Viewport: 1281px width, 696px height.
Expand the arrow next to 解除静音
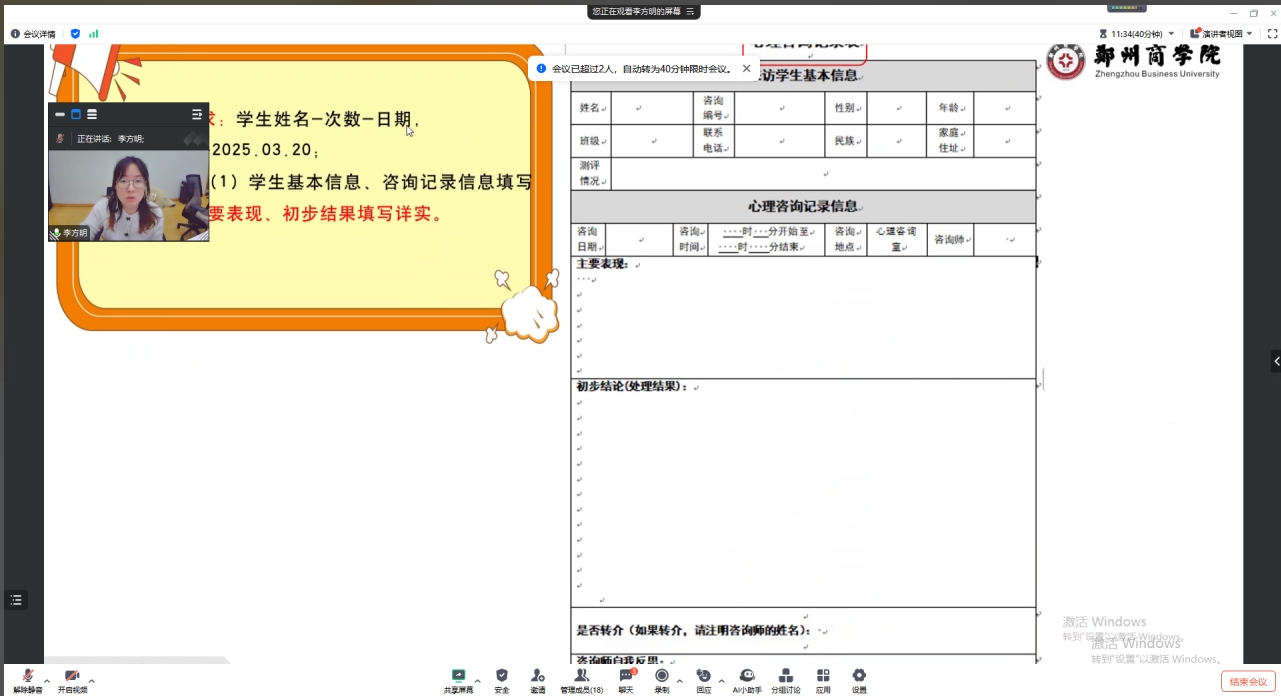(x=47, y=681)
